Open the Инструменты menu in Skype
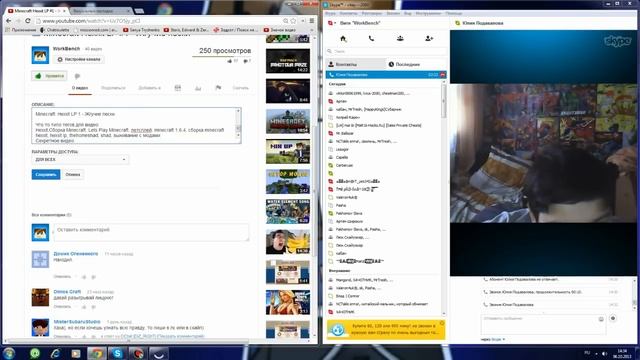640x360 pixels. (x=428, y=13)
